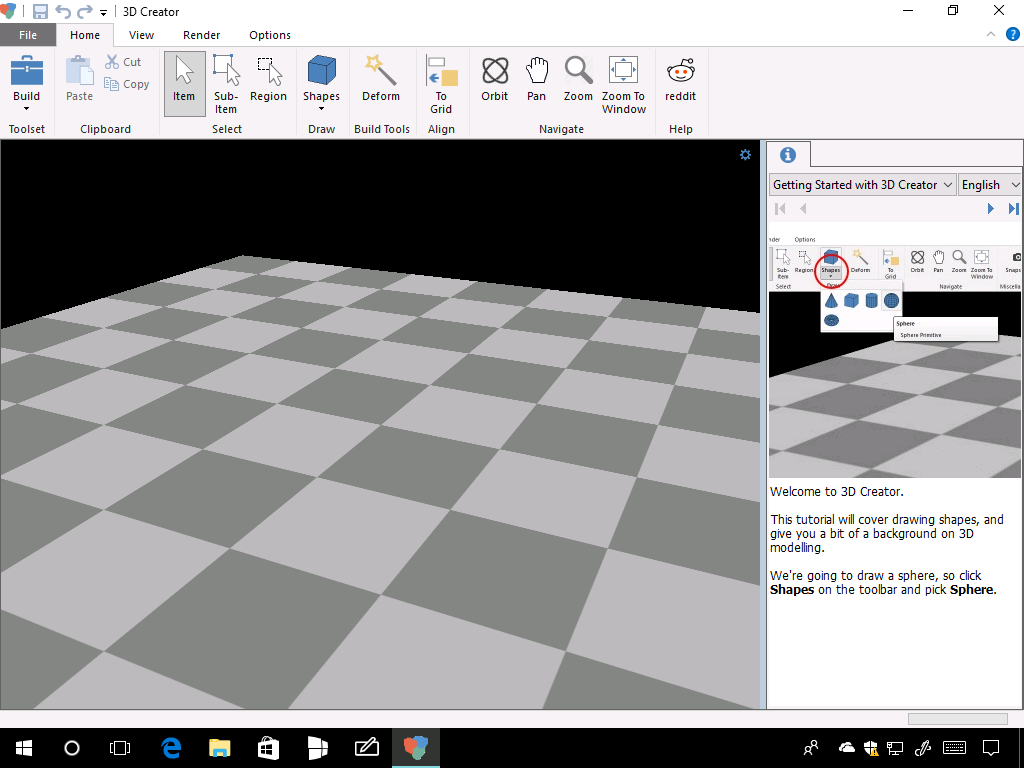Click the Undo arrow in title bar
Viewport: 1024px width, 768px height.
63,12
